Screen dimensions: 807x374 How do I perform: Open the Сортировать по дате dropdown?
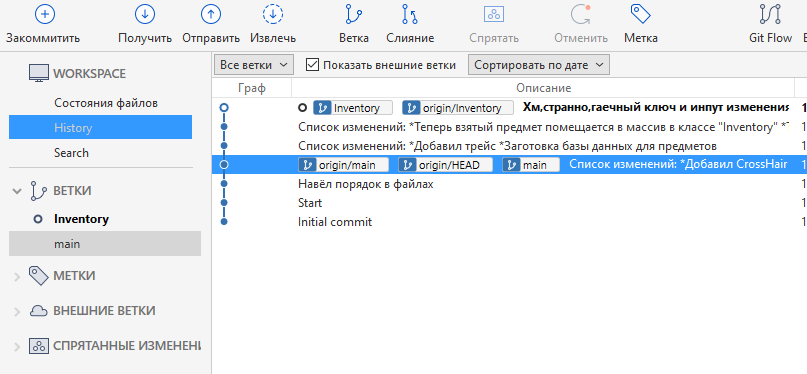(538, 65)
